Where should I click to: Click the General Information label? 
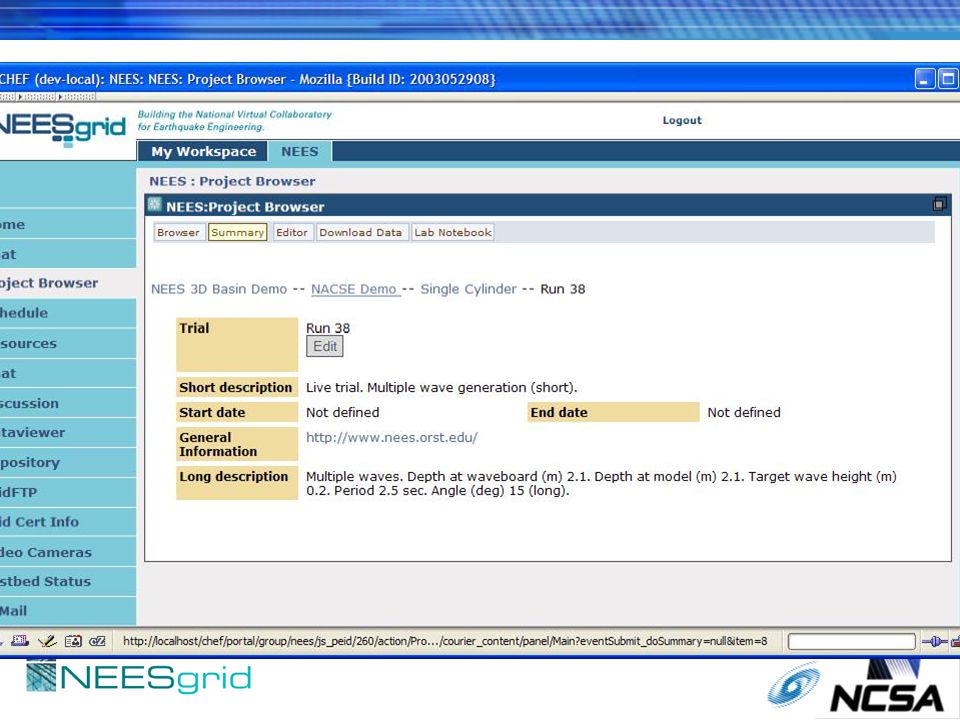[x=237, y=444]
